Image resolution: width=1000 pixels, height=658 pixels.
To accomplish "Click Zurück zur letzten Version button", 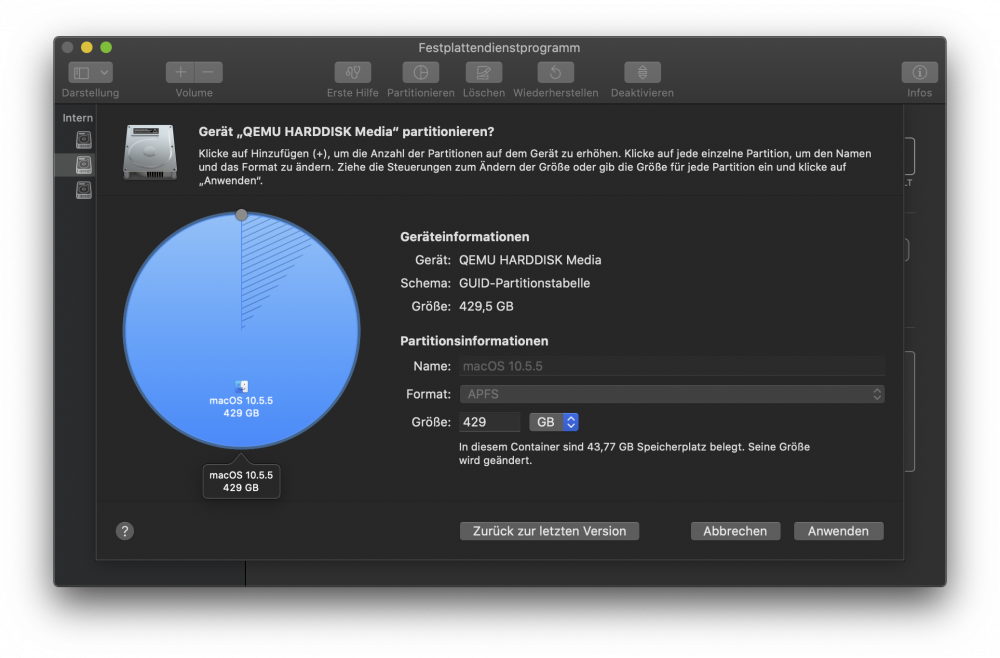I will 549,531.
